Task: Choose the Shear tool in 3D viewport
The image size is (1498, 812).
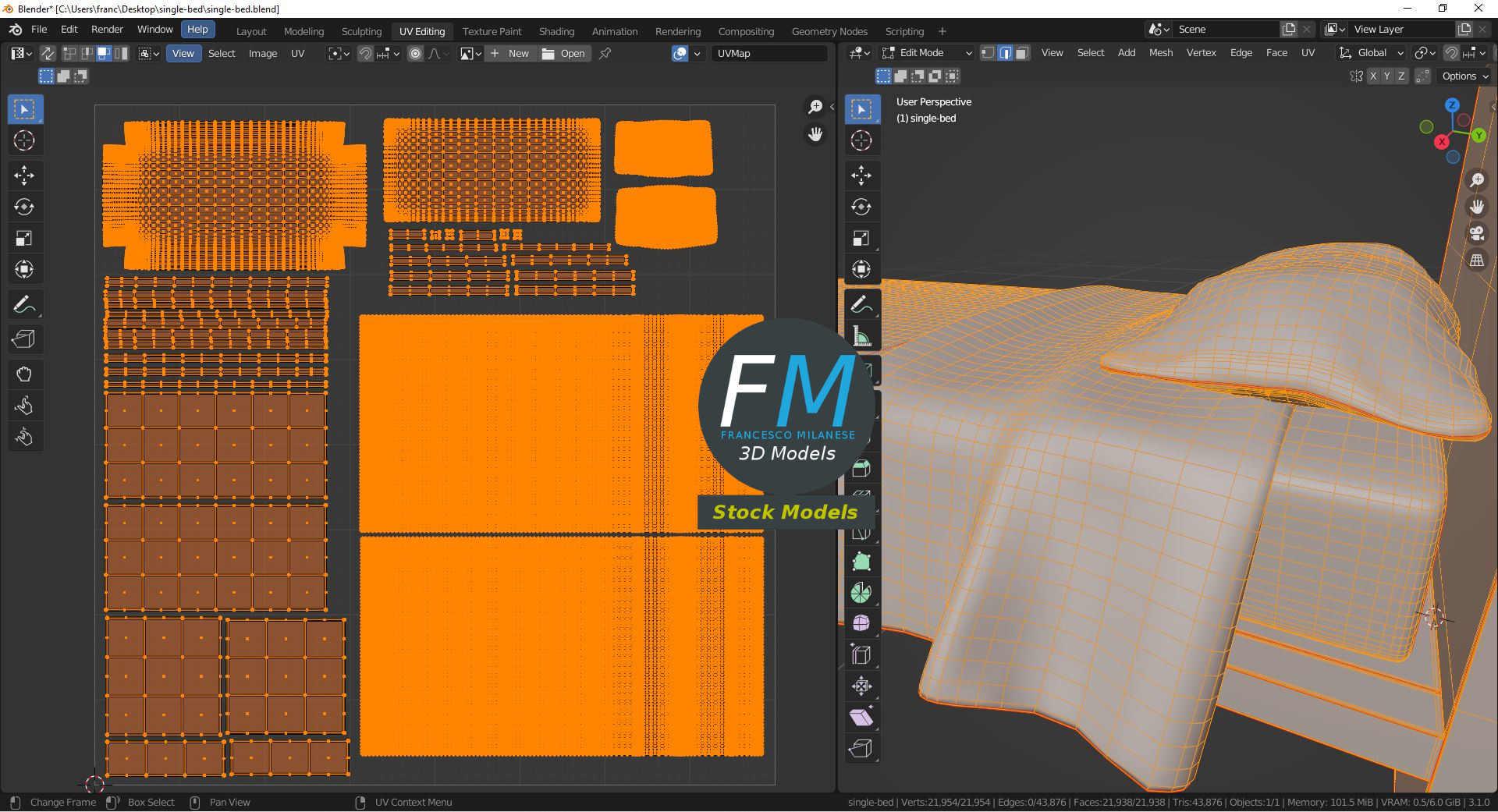Action: coord(861,718)
